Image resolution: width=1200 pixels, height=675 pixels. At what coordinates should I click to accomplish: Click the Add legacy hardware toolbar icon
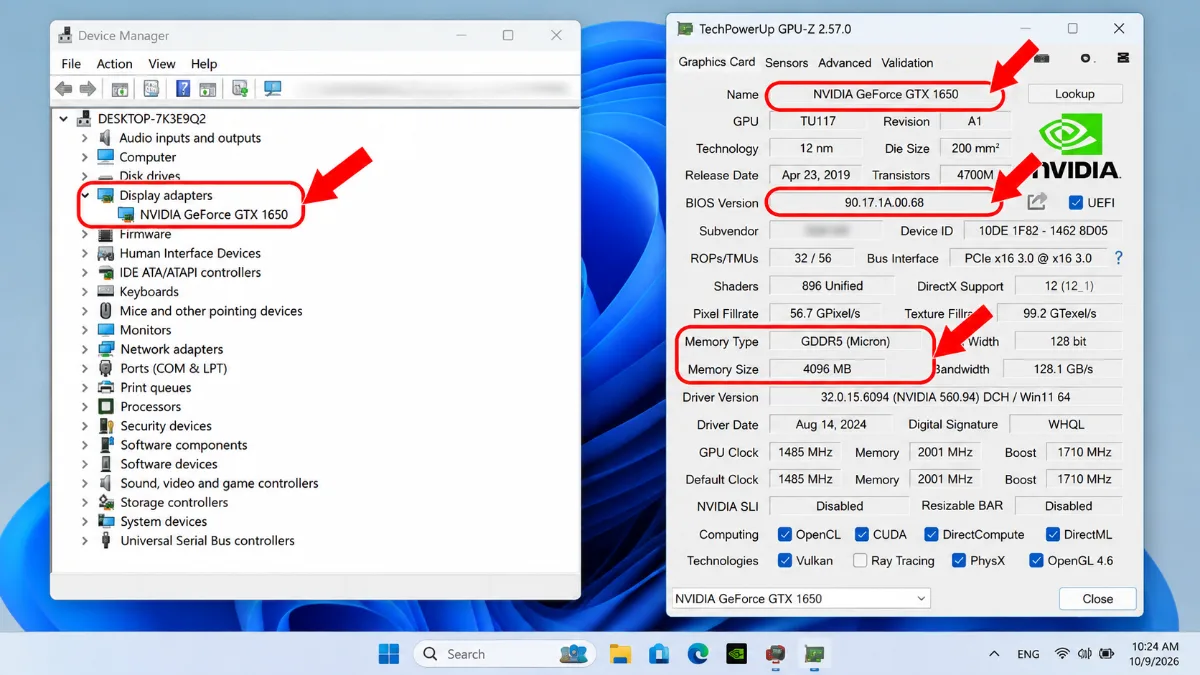click(x=240, y=89)
